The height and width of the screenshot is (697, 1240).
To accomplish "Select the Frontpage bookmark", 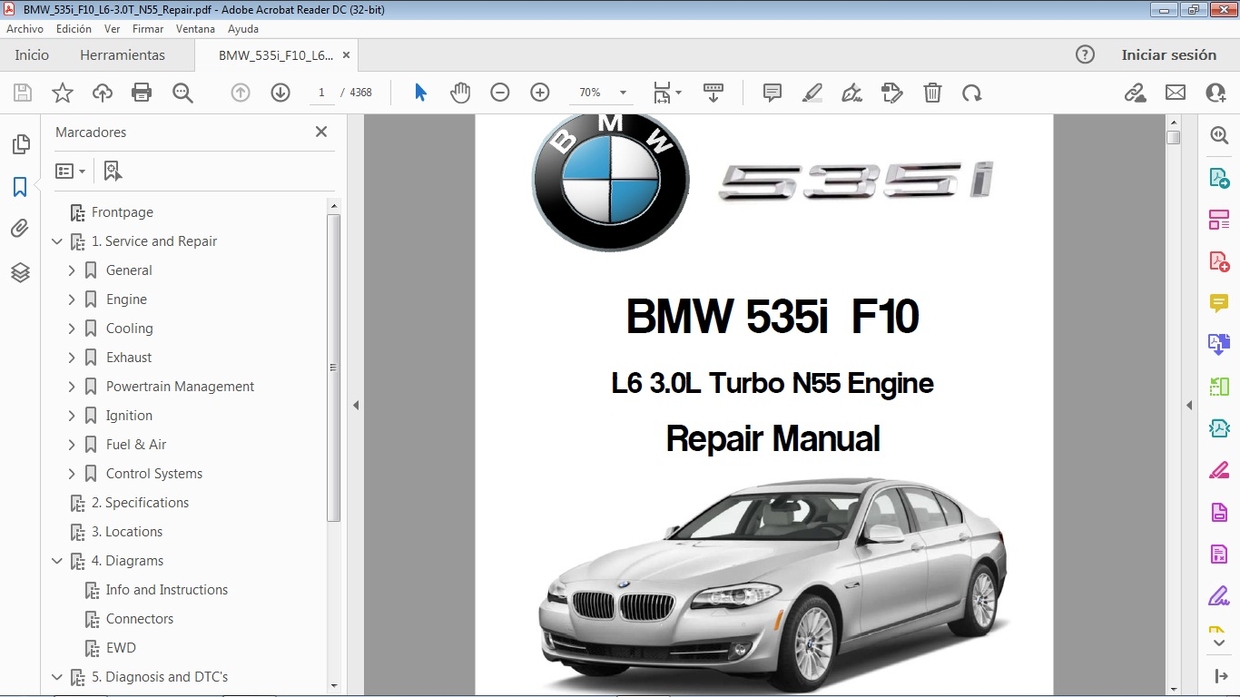I will pos(122,212).
